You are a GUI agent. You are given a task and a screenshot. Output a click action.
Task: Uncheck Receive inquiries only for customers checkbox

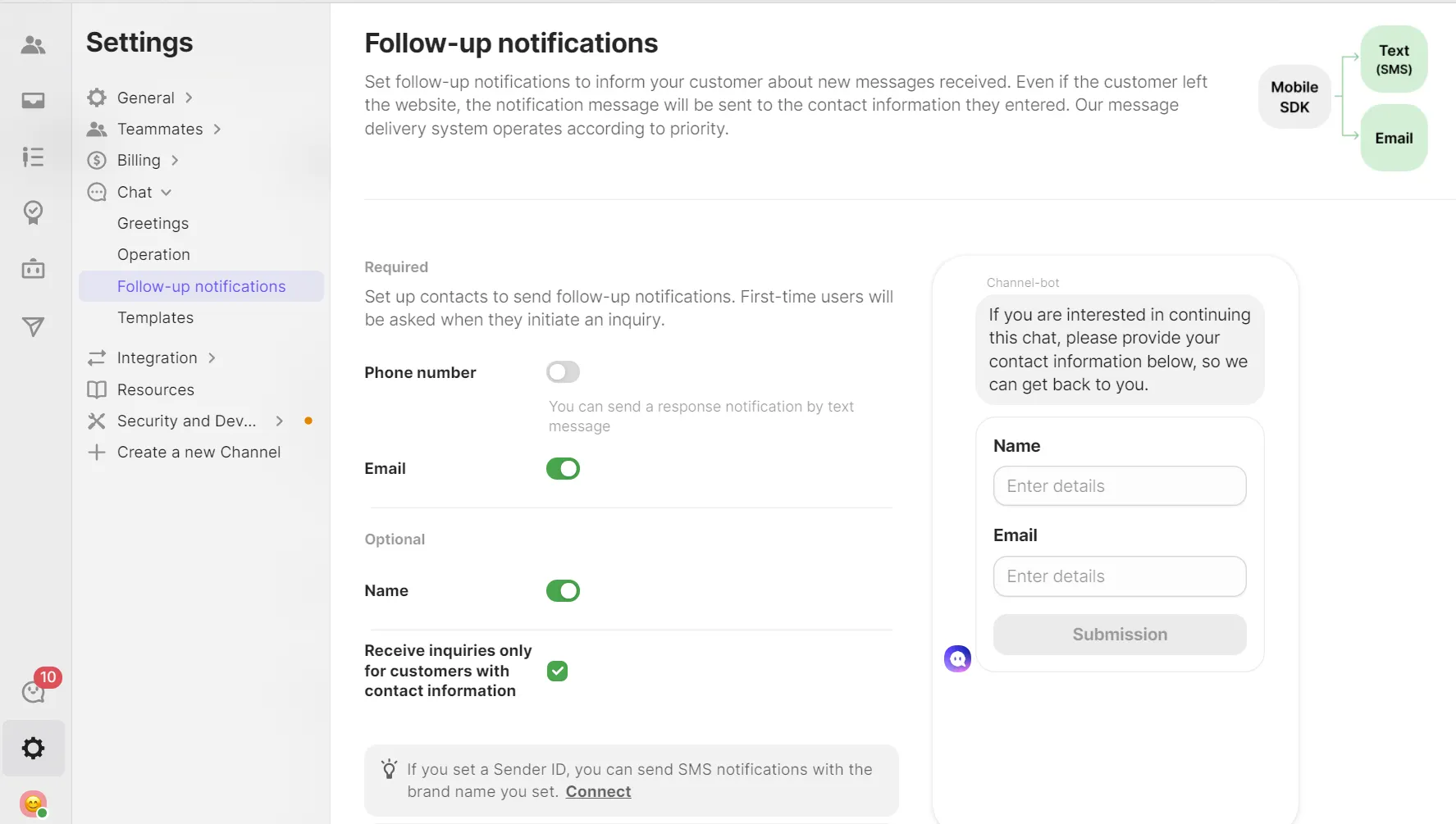pos(557,671)
